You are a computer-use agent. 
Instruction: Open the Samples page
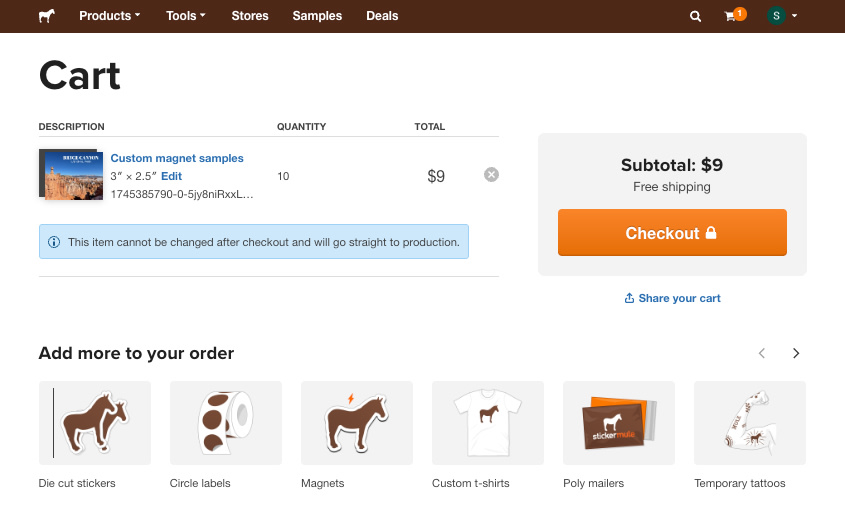[317, 16]
